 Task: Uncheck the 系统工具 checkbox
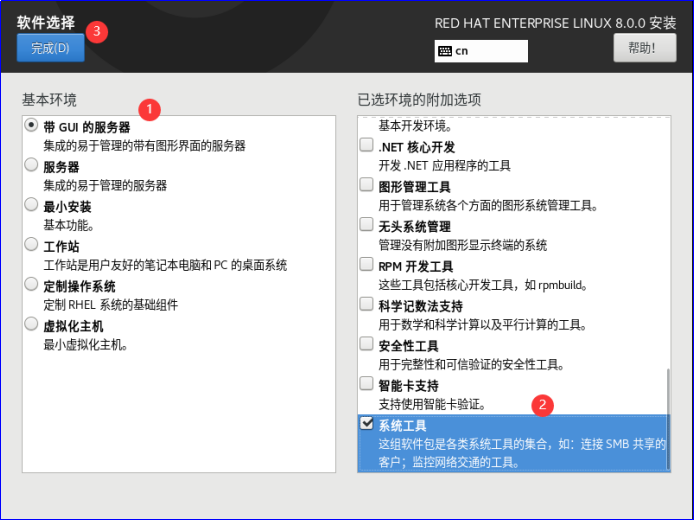(366, 423)
